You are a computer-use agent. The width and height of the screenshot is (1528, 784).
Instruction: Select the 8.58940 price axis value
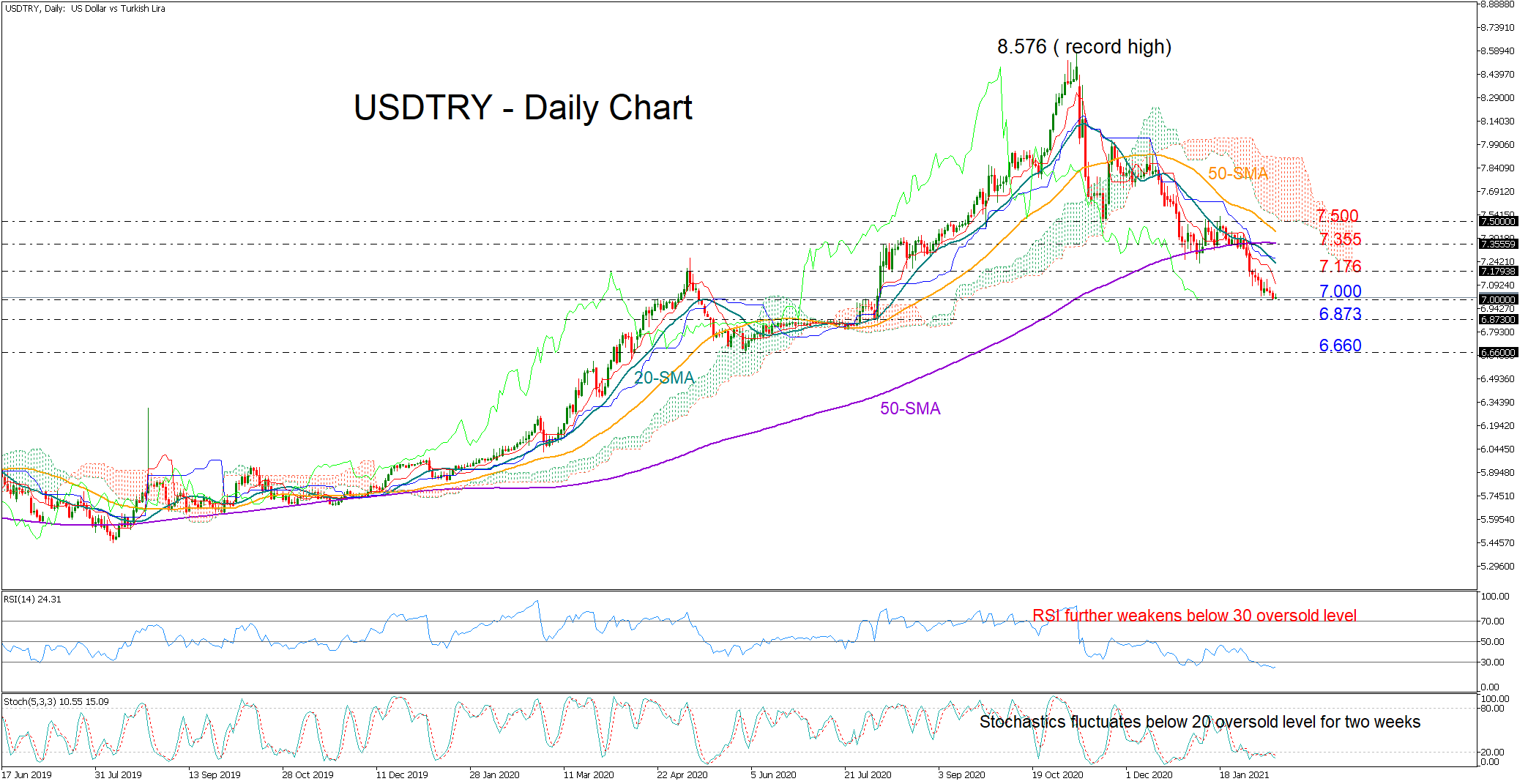[x=1497, y=51]
